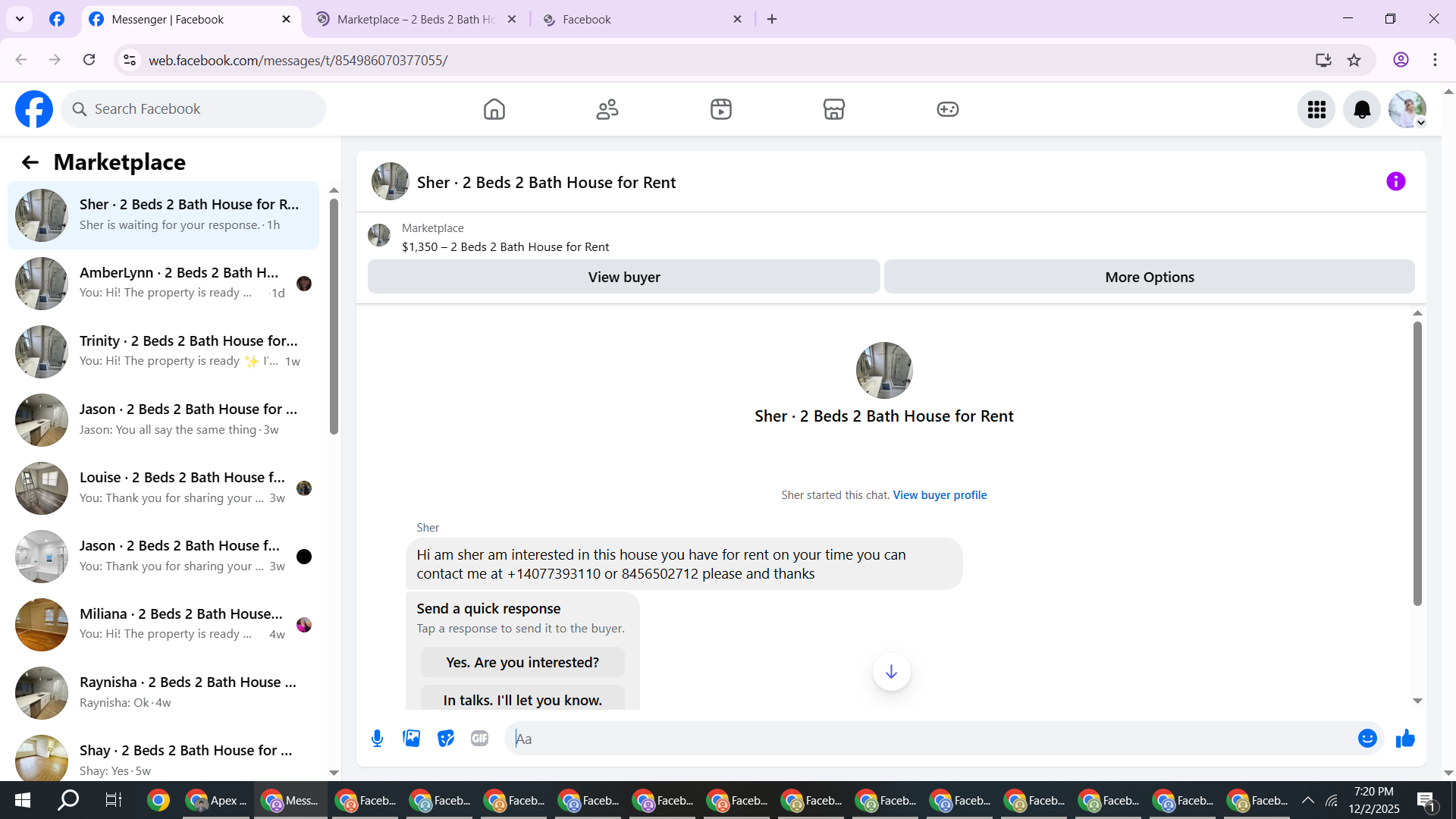The height and width of the screenshot is (819, 1456).
Task: Open the emoji picker in message box
Action: pos(1367,739)
